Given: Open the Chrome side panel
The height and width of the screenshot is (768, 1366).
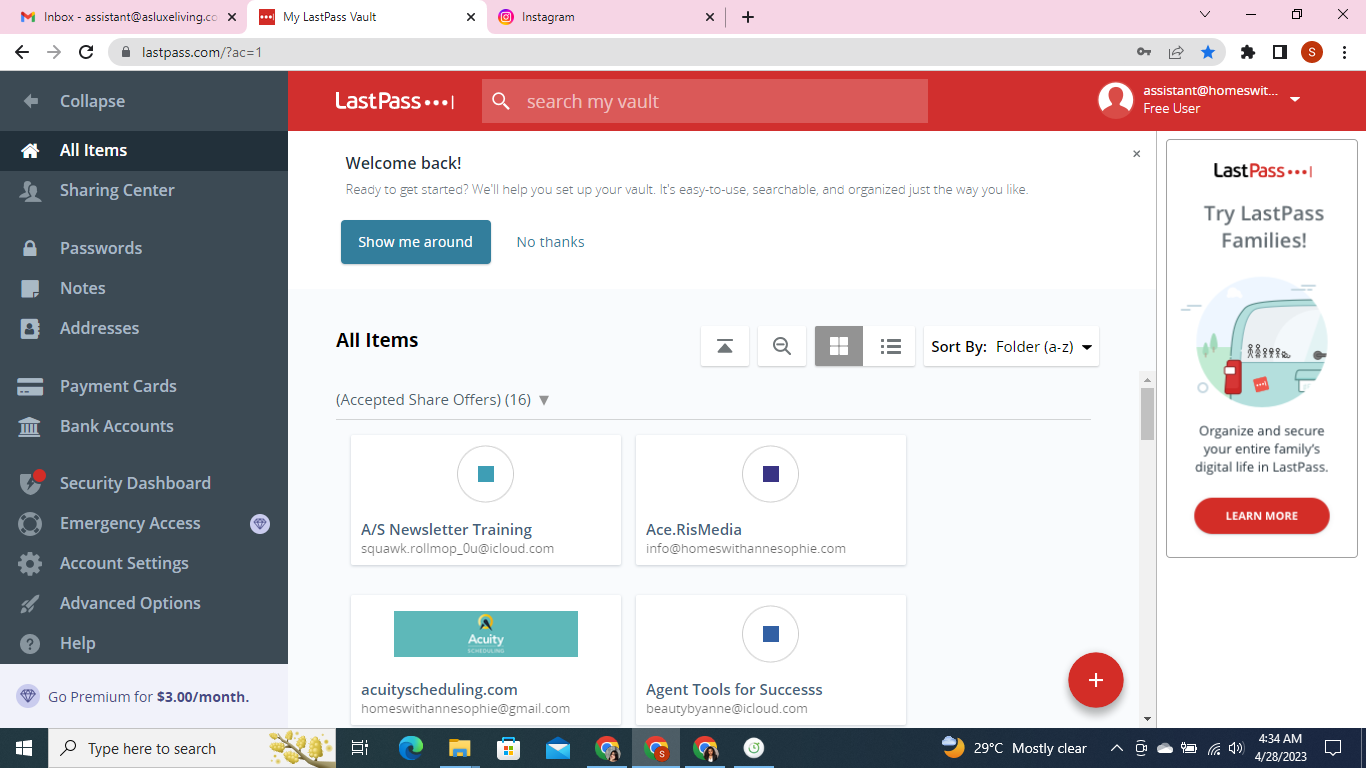Looking at the screenshot, I should click(x=1280, y=52).
